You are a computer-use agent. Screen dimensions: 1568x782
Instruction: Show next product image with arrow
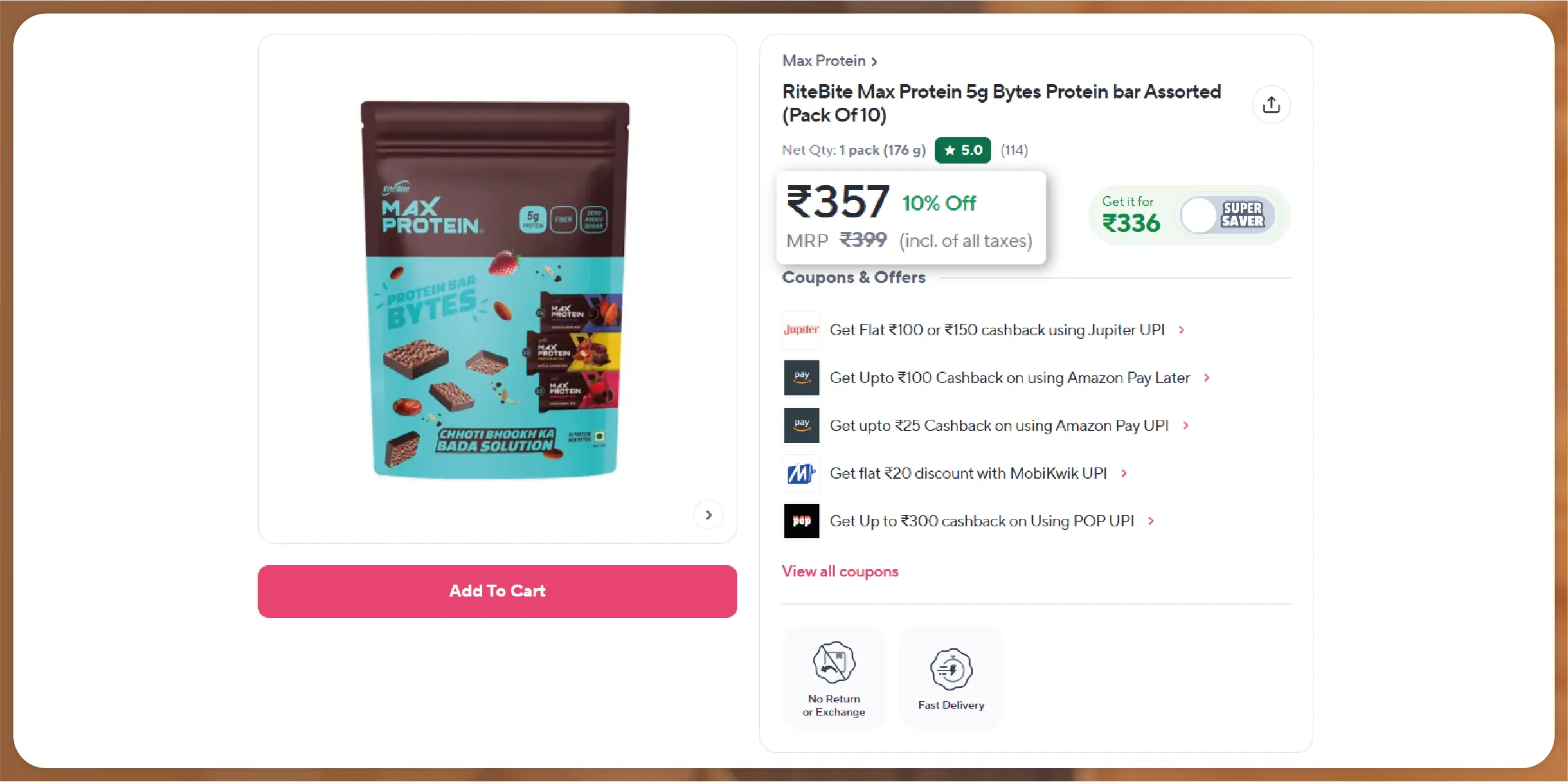[708, 515]
